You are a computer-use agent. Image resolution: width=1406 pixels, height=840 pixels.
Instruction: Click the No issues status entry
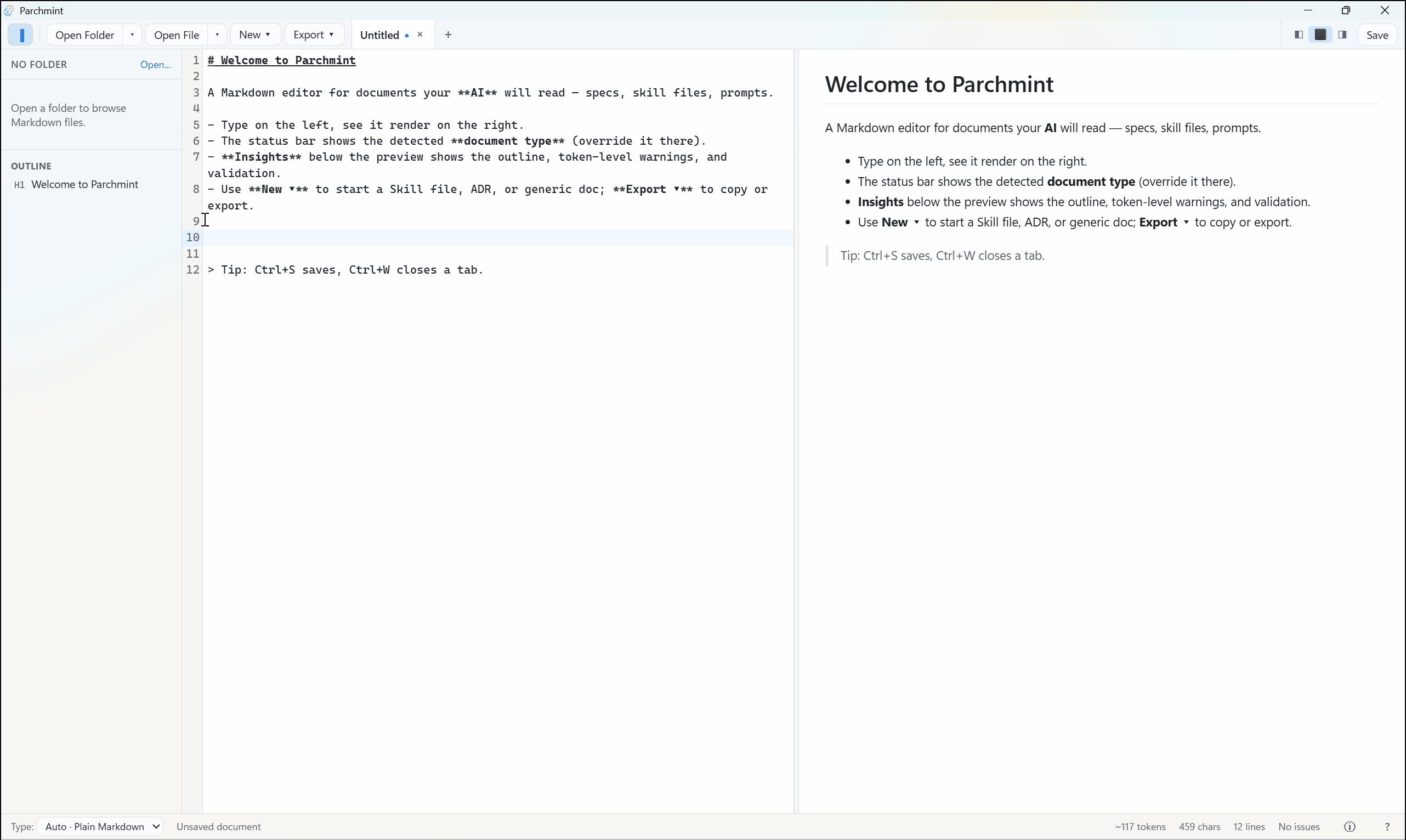tap(1299, 827)
